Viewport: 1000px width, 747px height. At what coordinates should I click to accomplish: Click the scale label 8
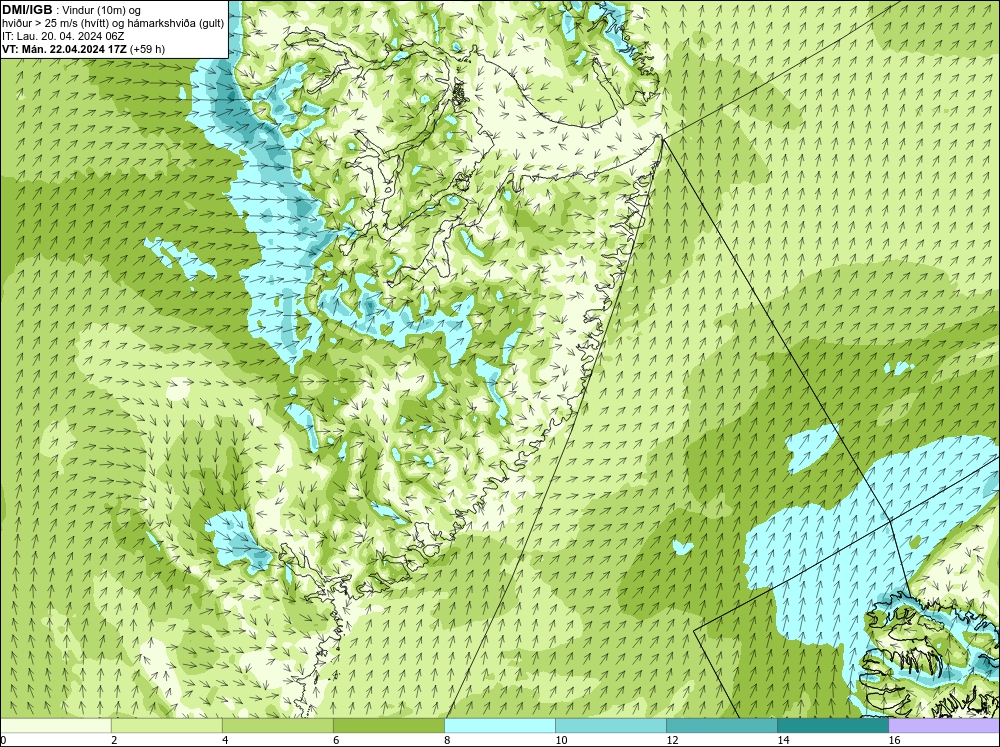447,740
